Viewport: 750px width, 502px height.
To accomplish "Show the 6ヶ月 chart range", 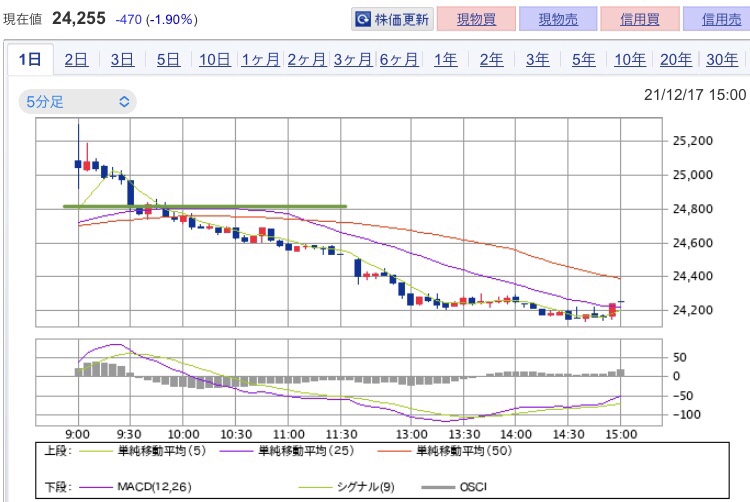I will point(399,60).
